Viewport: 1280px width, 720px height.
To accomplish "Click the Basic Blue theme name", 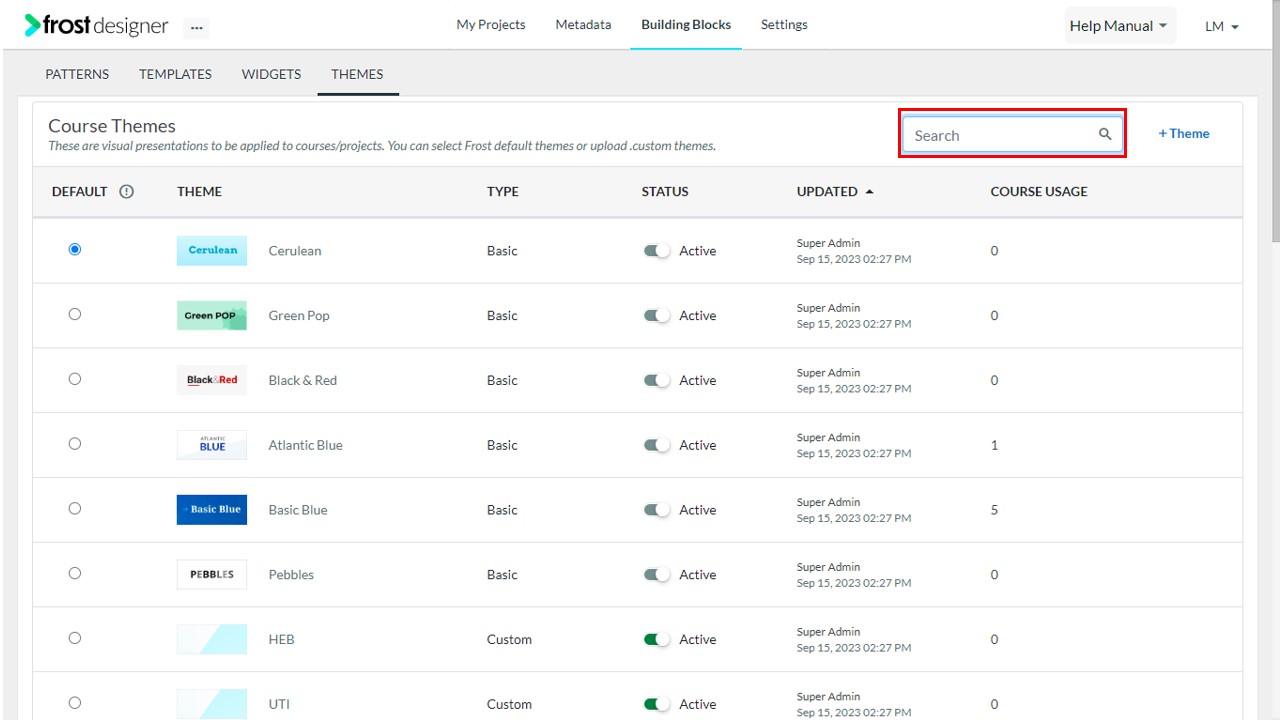I will (x=298, y=510).
